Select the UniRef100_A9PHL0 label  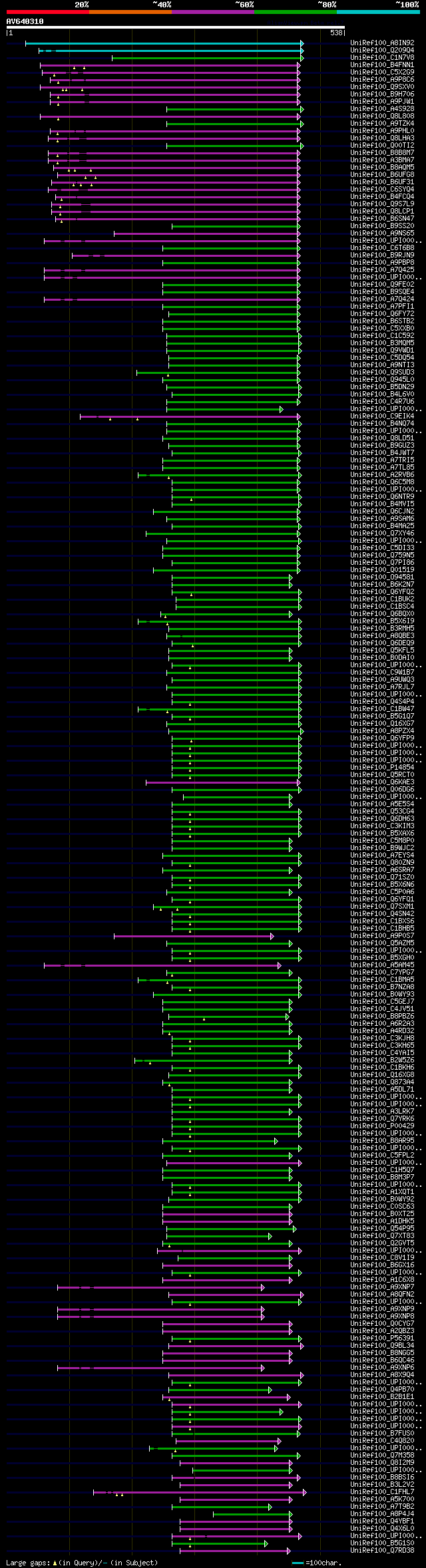382,131
